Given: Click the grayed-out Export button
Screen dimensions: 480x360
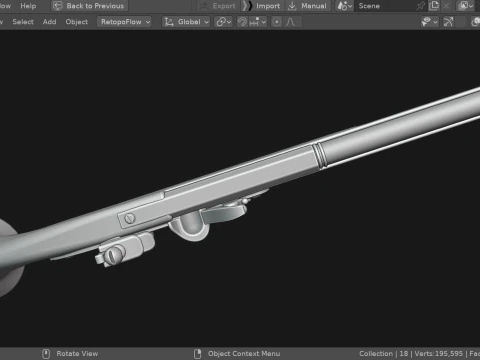Looking at the screenshot, I should pyautogui.click(x=218, y=6).
